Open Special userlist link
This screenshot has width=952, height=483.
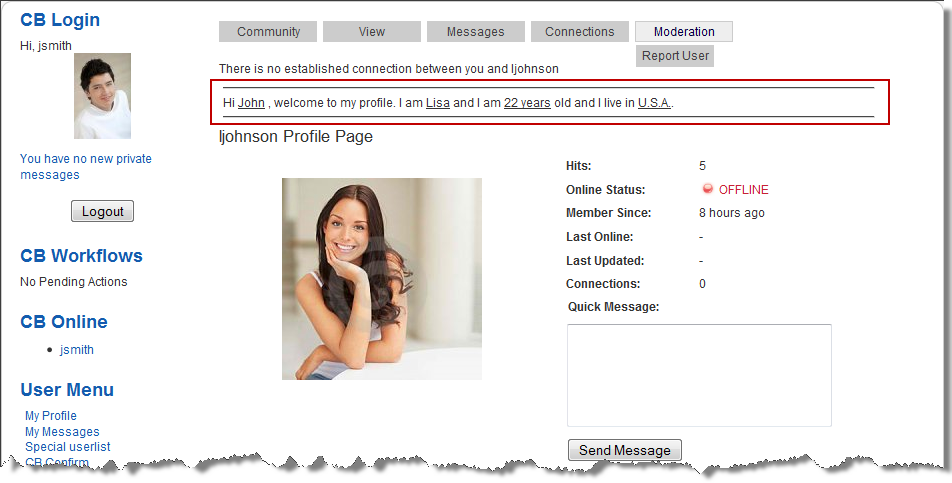[68, 447]
